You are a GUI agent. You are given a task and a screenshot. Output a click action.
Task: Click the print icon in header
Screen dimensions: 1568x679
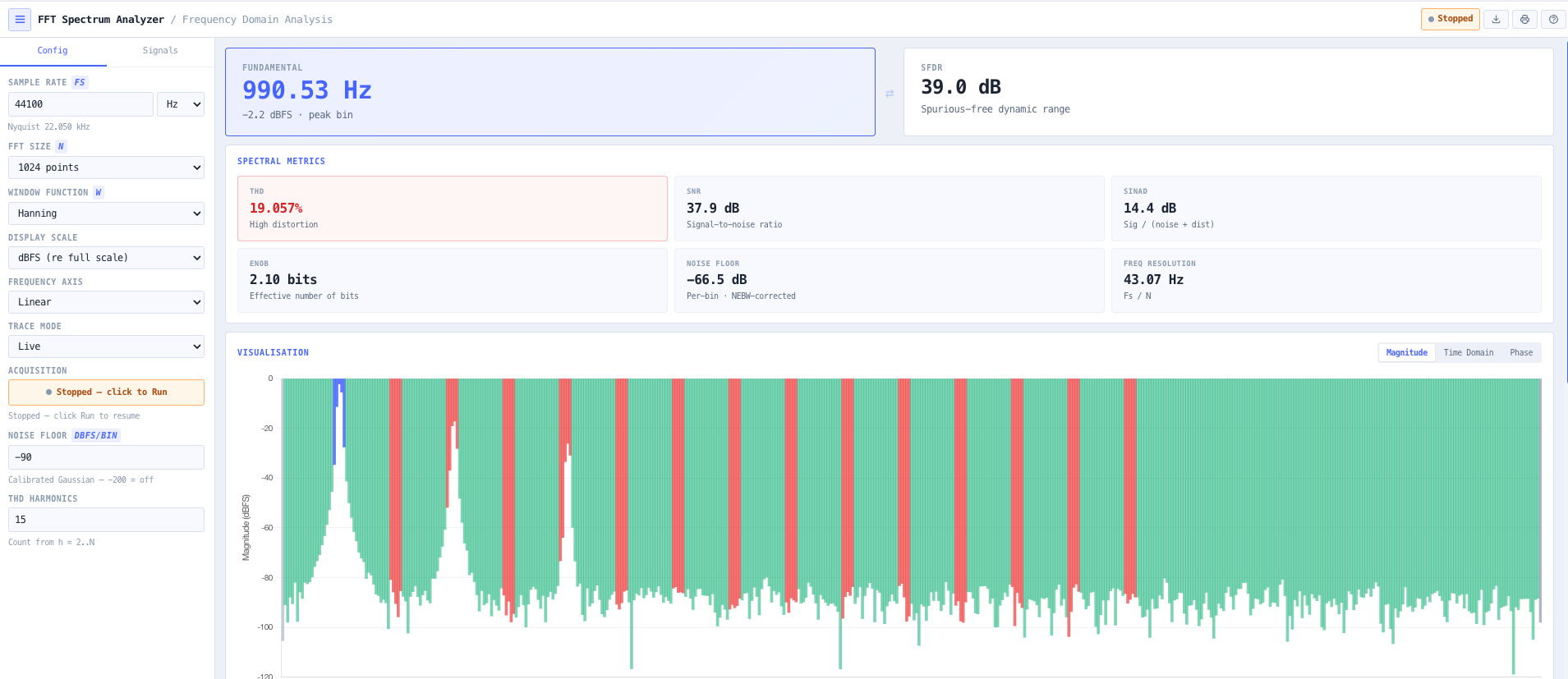1524,19
